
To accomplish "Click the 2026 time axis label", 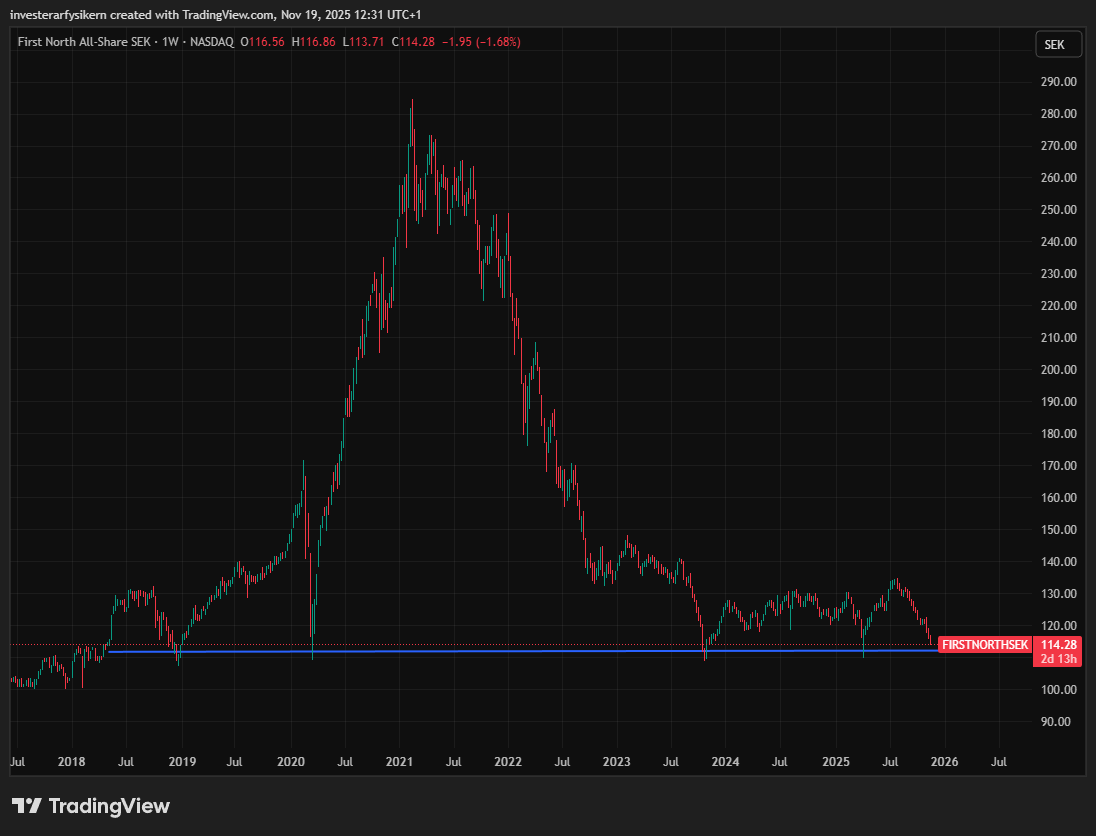I will point(944,762).
